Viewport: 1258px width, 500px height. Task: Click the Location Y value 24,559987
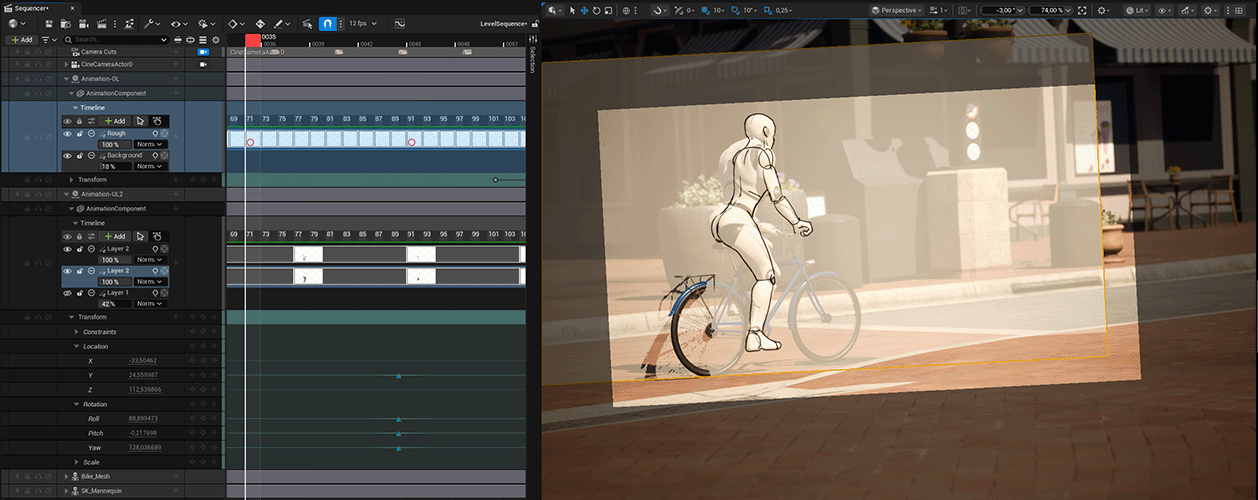pos(145,375)
